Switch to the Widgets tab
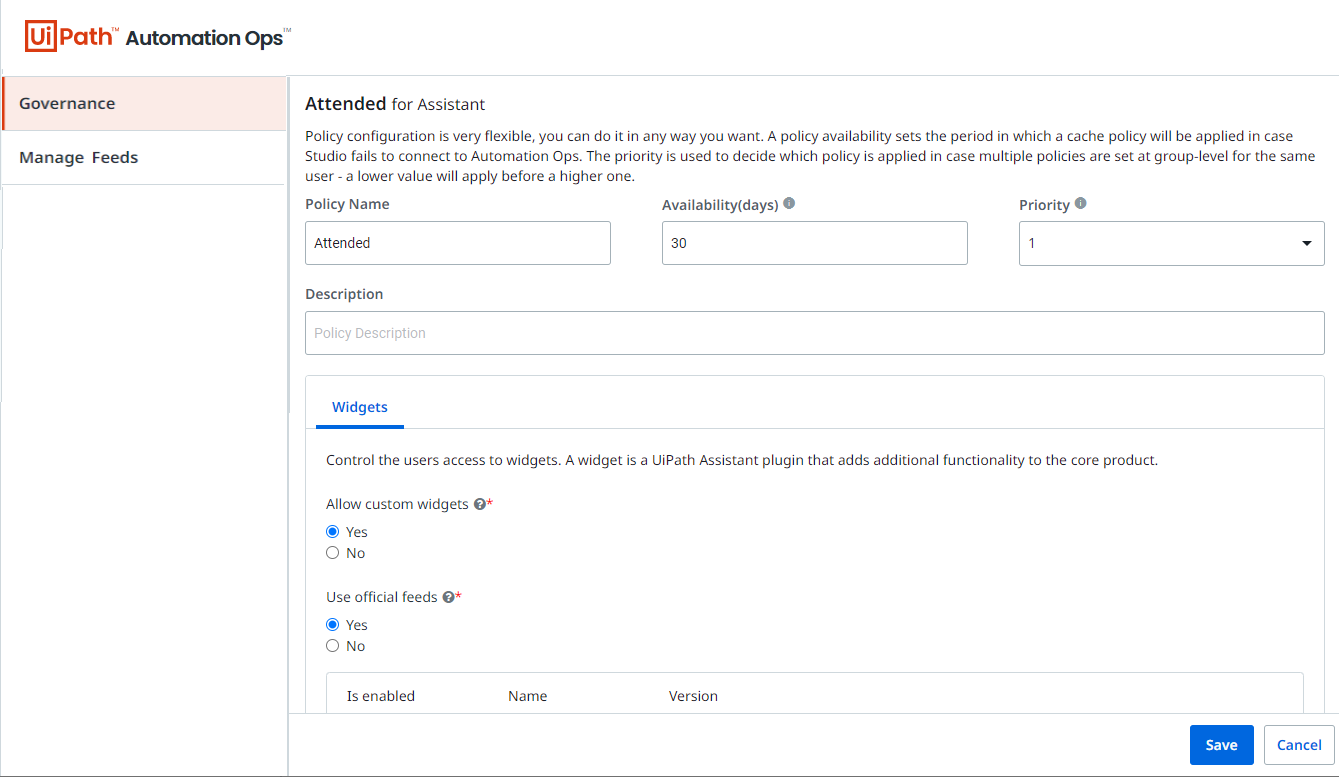Viewport: 1339px width, 777px height. (x=360, y=407)
